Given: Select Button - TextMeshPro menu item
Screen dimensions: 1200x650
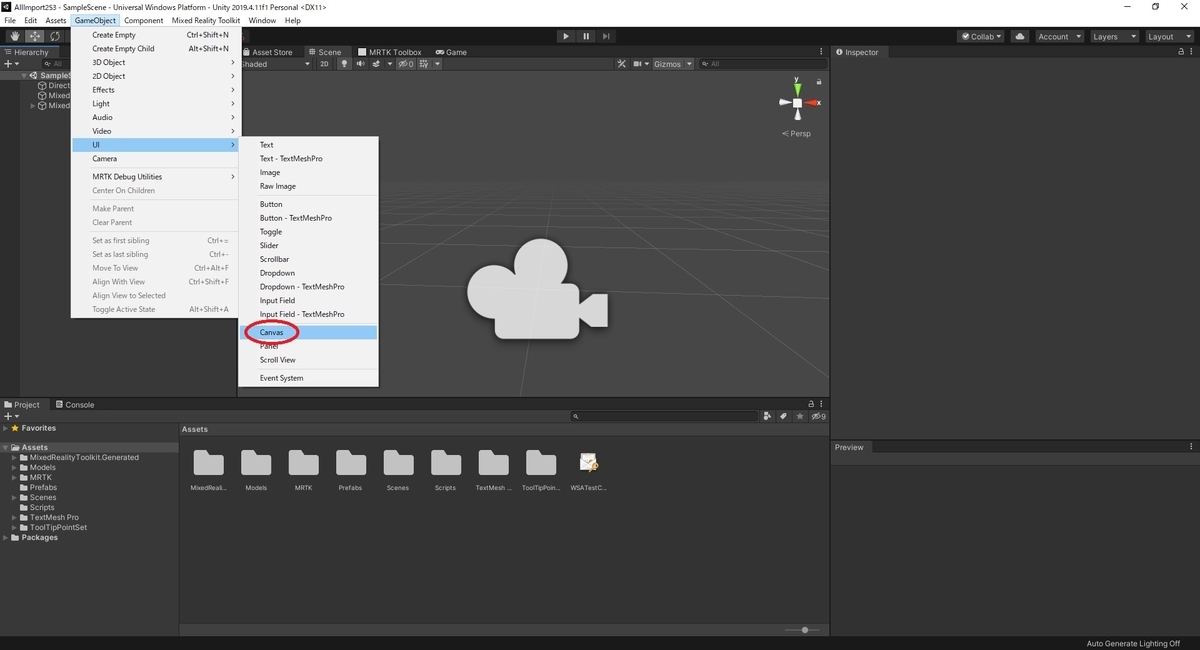Looking at the screenshot, I should tap(308, 218).
